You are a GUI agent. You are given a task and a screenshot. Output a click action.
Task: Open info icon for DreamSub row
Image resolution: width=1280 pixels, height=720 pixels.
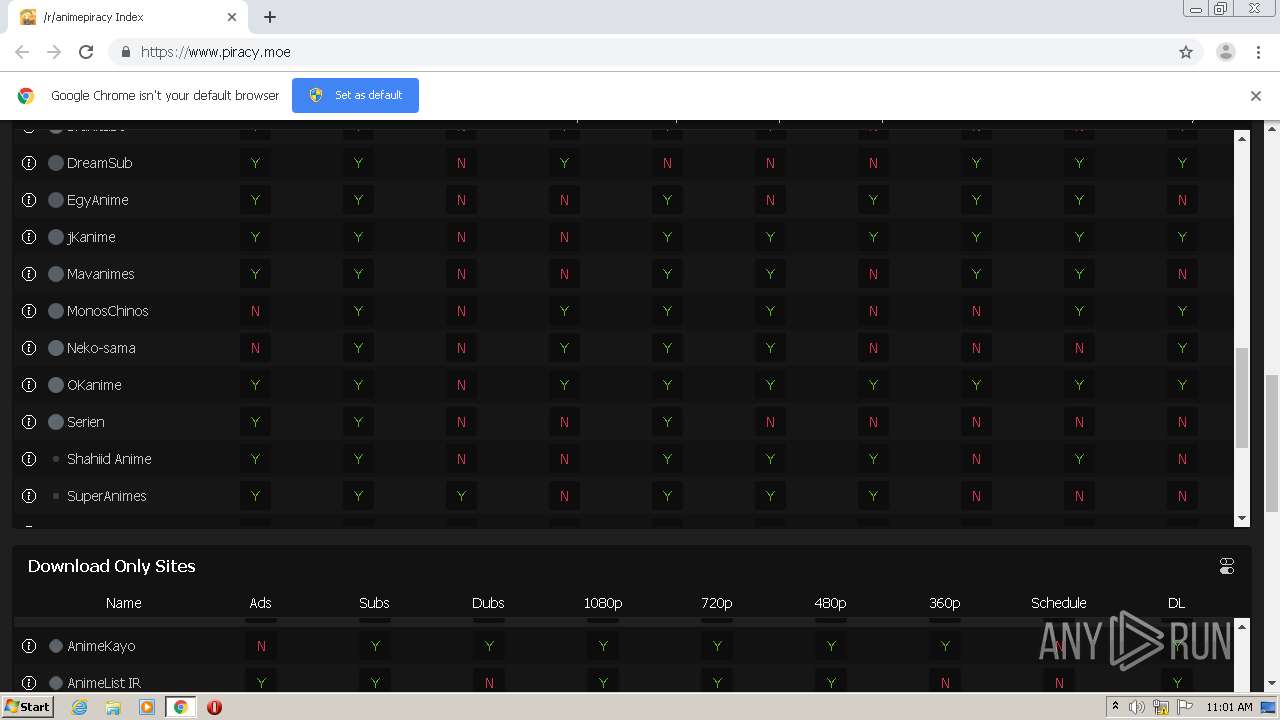pyautogui.click(x=29, y=163)
